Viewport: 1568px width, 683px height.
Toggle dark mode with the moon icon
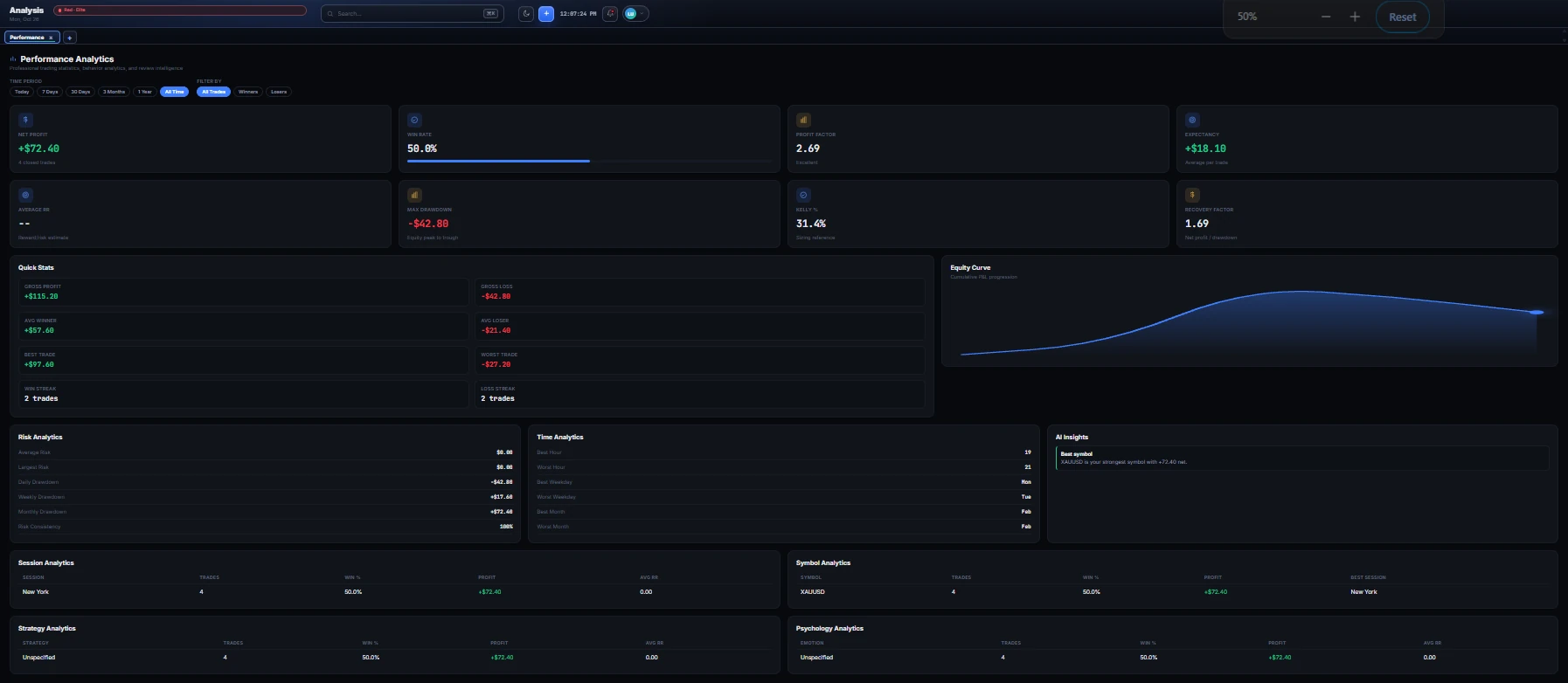[x=525, y=14]
